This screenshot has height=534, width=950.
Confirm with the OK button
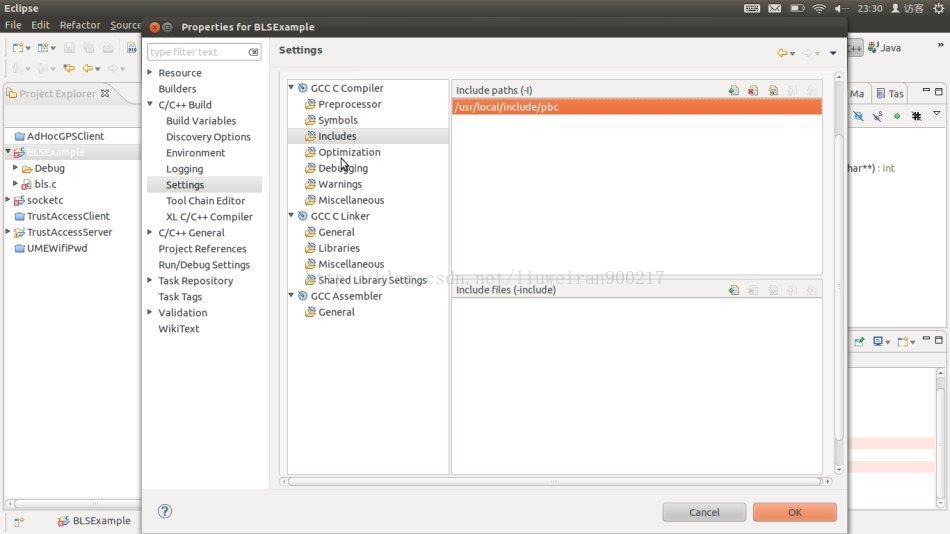pos(794,512)
